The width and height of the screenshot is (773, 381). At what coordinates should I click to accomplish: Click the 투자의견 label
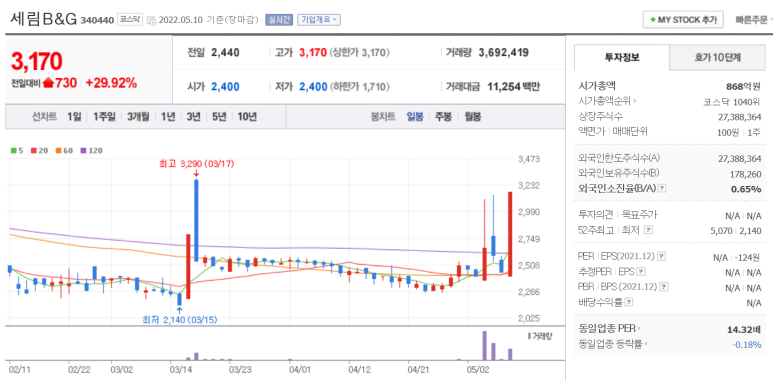coord(596,215)
